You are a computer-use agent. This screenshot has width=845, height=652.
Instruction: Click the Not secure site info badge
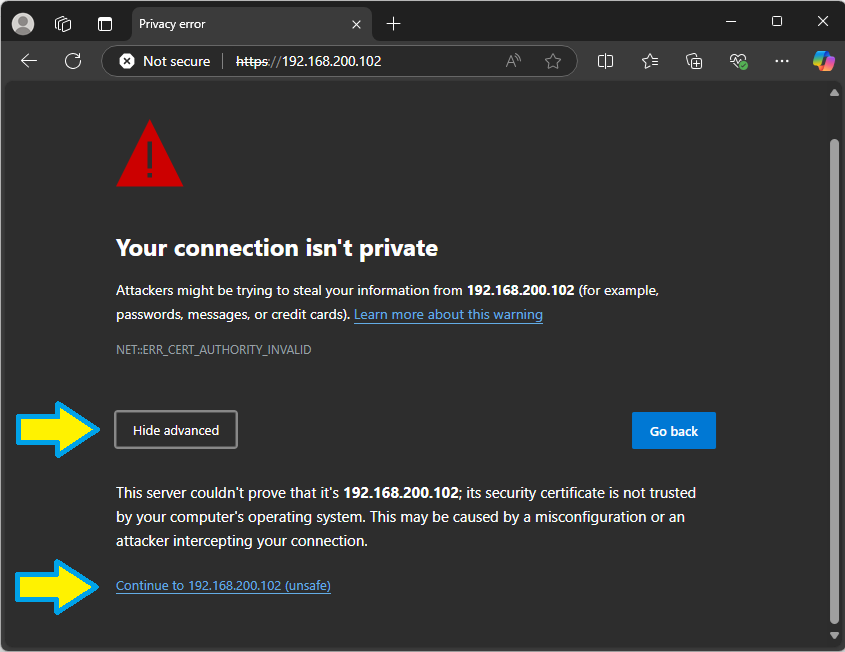click(165, 61)
